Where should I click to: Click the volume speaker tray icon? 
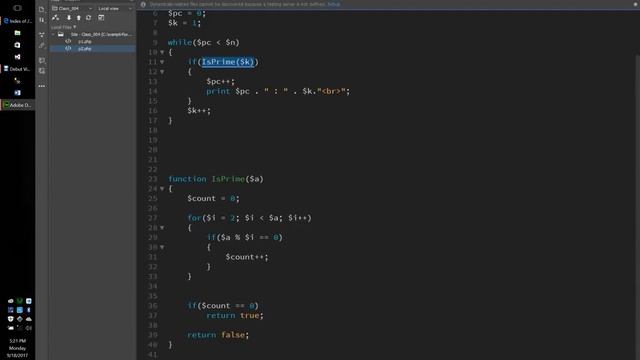click(x=29, y=328)
